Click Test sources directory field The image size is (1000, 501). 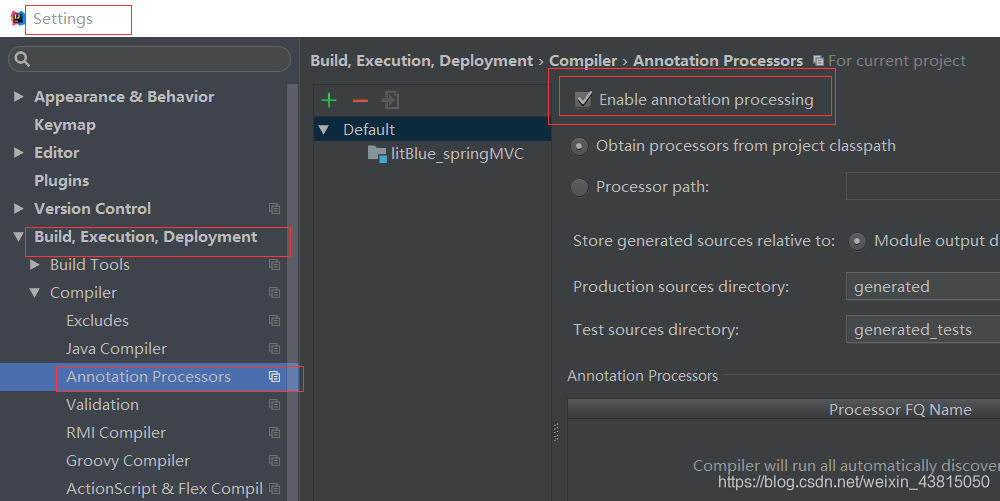[x=923, y=329]
